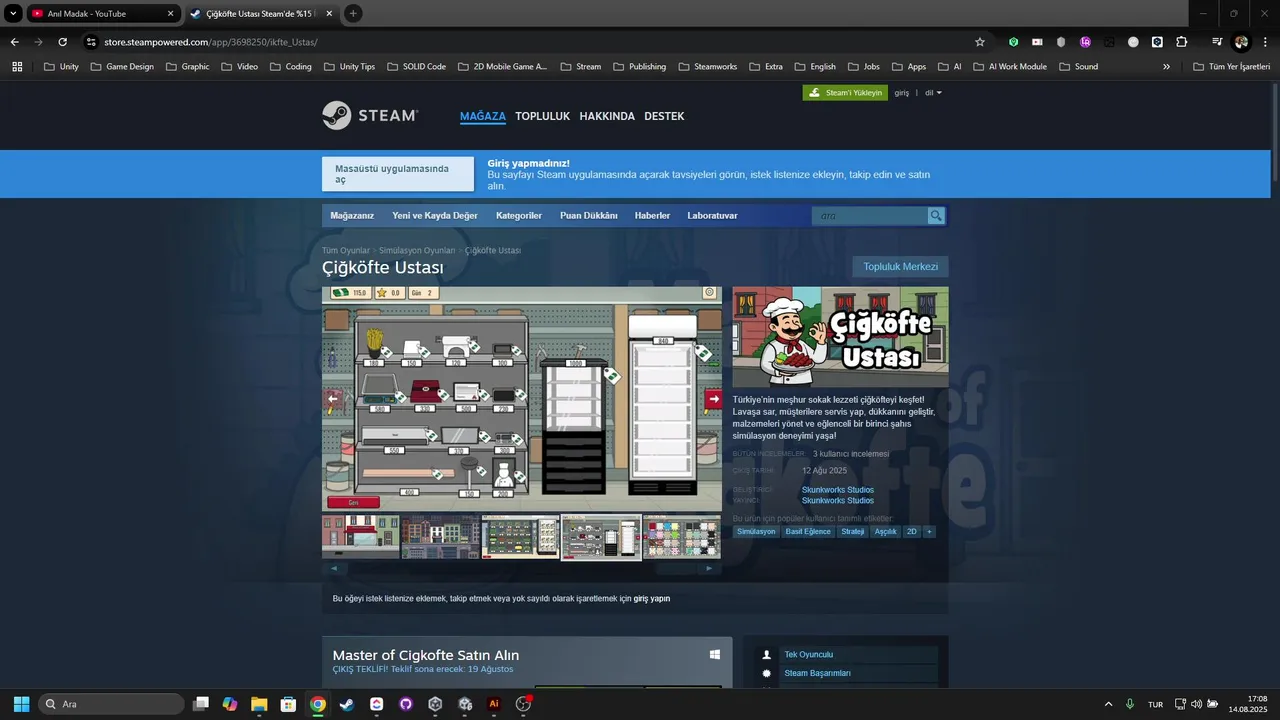Click the purple LR extension icon
The image size is (1280, 720).
coord(1085,42)
